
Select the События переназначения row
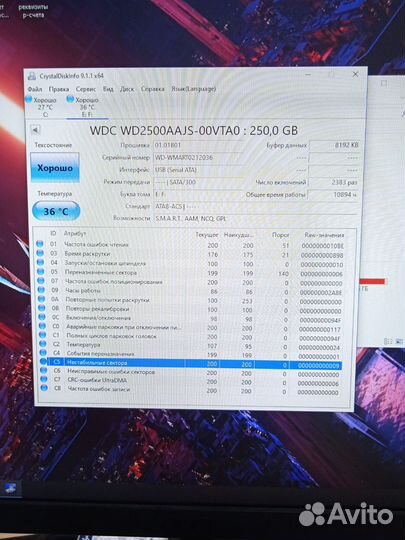coord(190,355)
